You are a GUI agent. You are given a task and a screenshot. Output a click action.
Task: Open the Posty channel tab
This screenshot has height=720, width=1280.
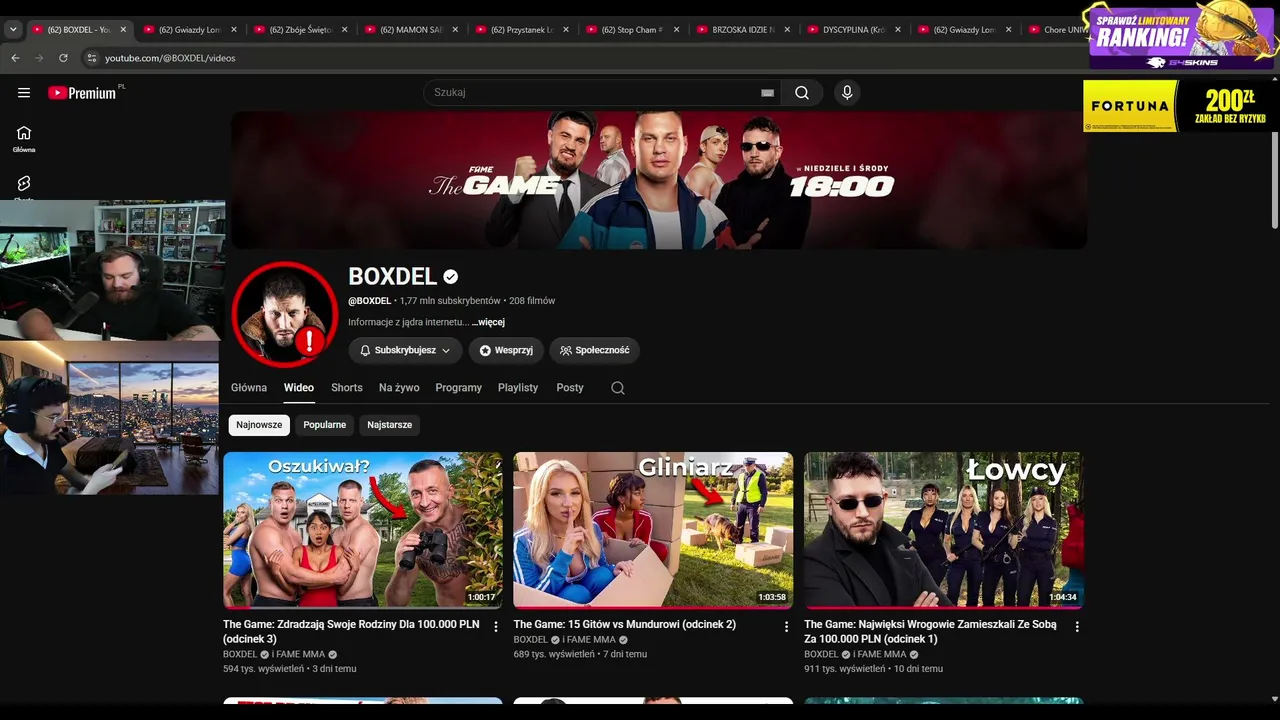[x=570, y=388]
